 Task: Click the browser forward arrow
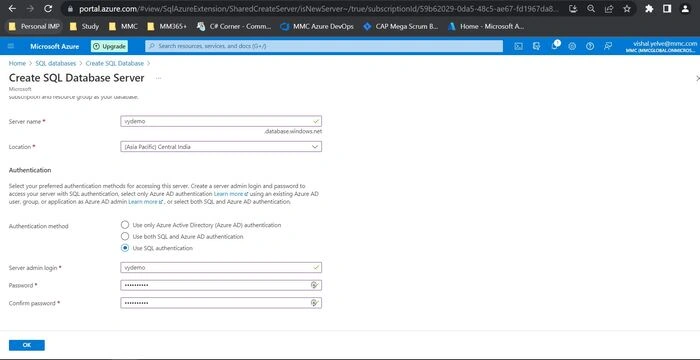pos(30,8)
